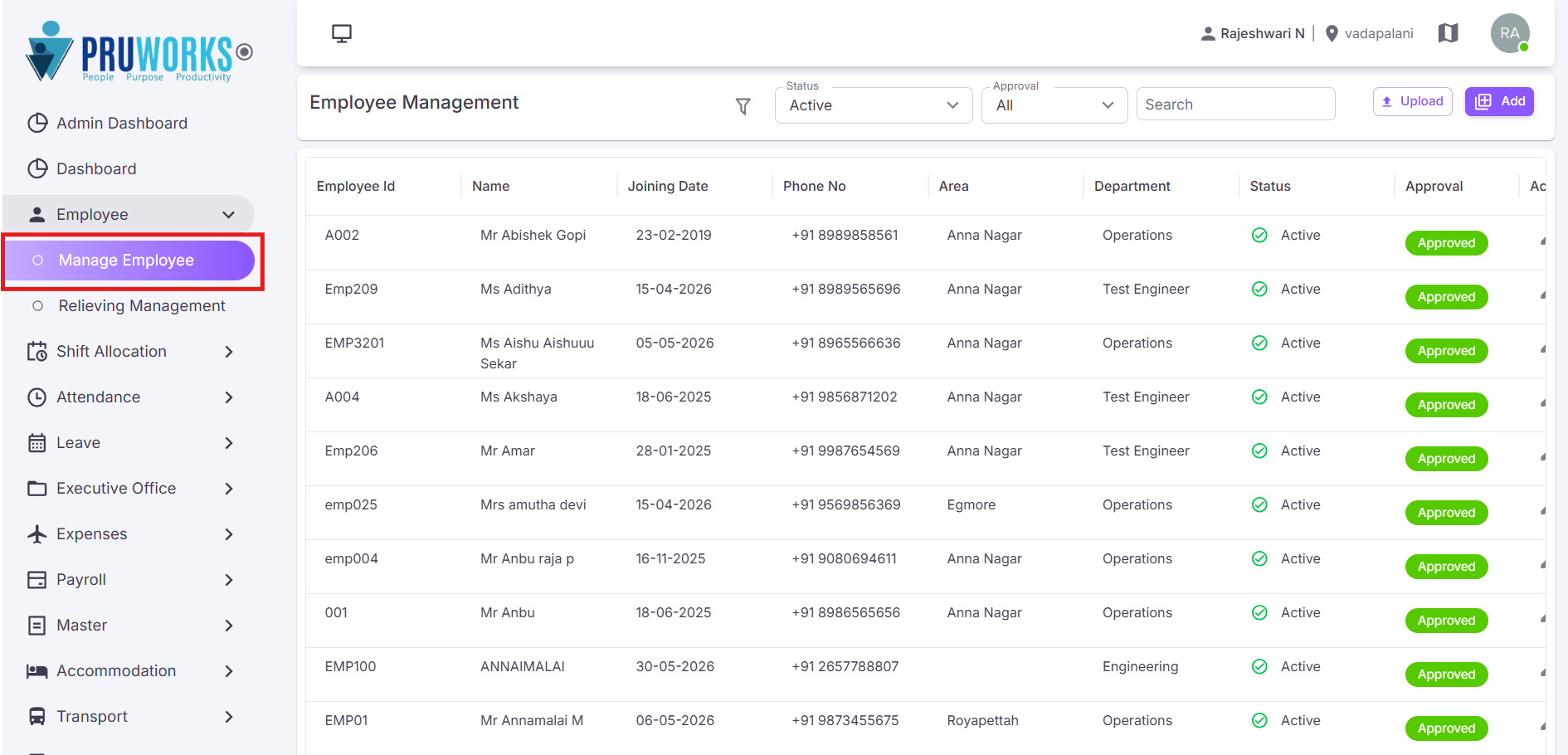The image size is (1568, 755).
Task: Click Approved badge for Emp209
Action: point(1446,297)
